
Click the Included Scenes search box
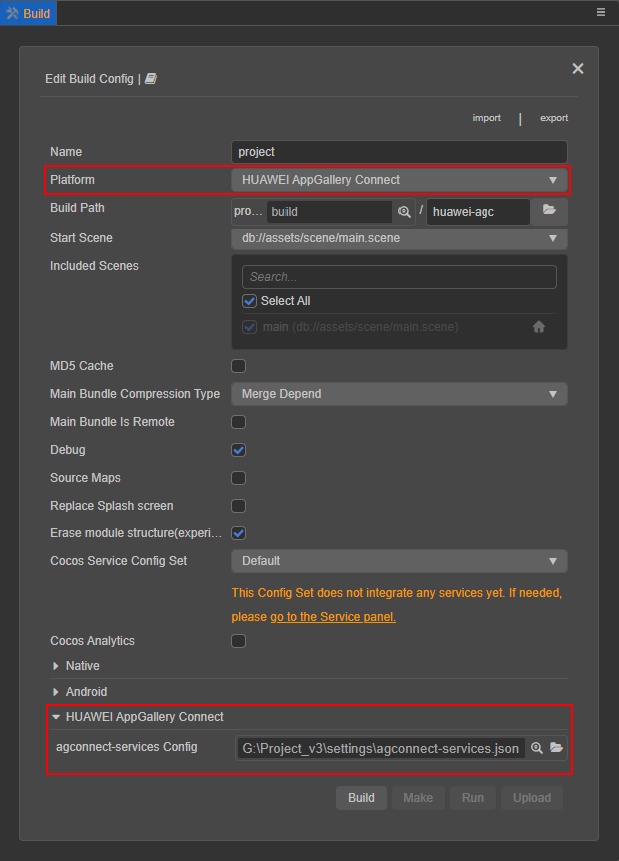399,277
